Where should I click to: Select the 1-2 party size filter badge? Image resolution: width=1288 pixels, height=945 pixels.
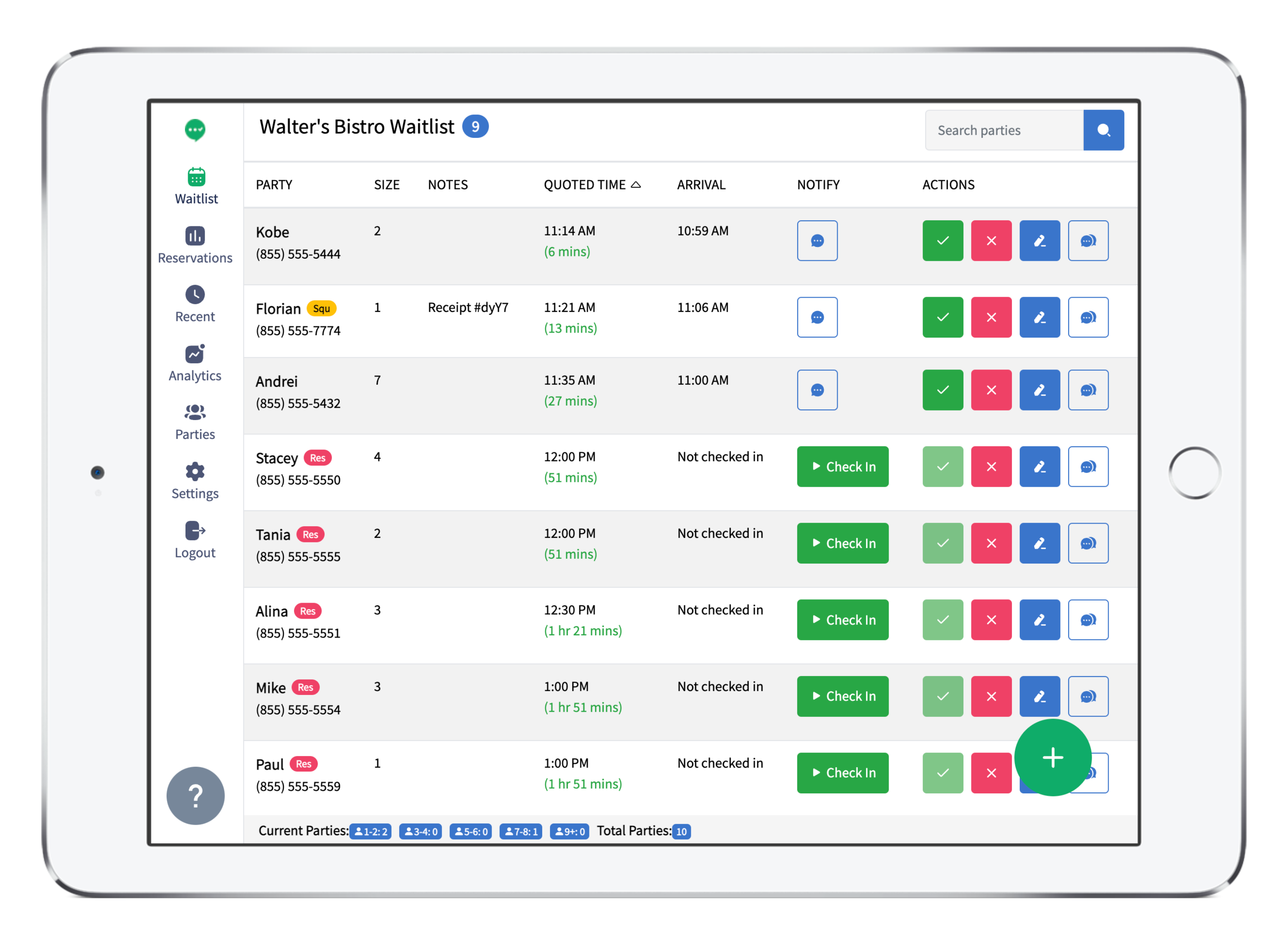371,832
